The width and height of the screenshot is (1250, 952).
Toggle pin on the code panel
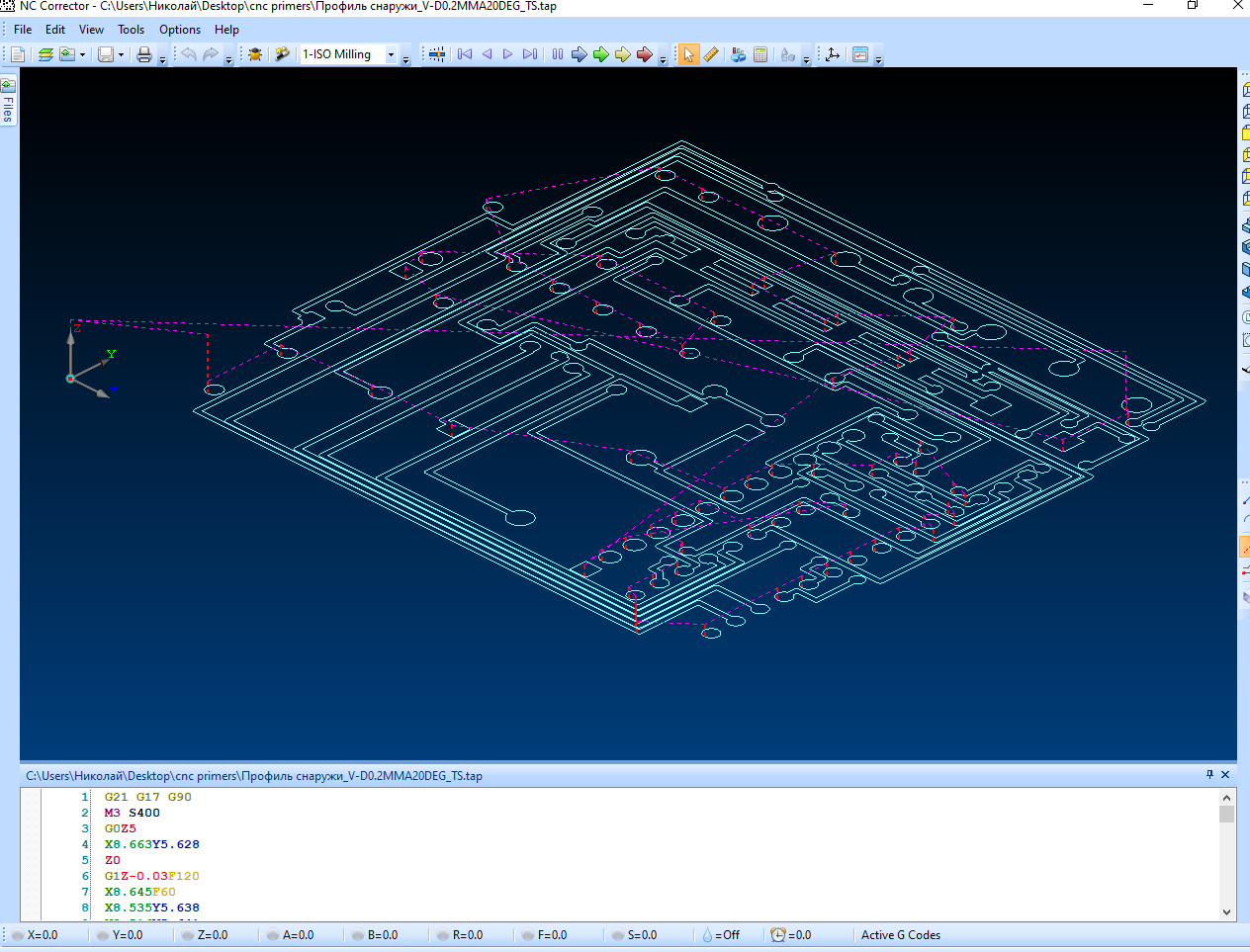pos(1209,775)
